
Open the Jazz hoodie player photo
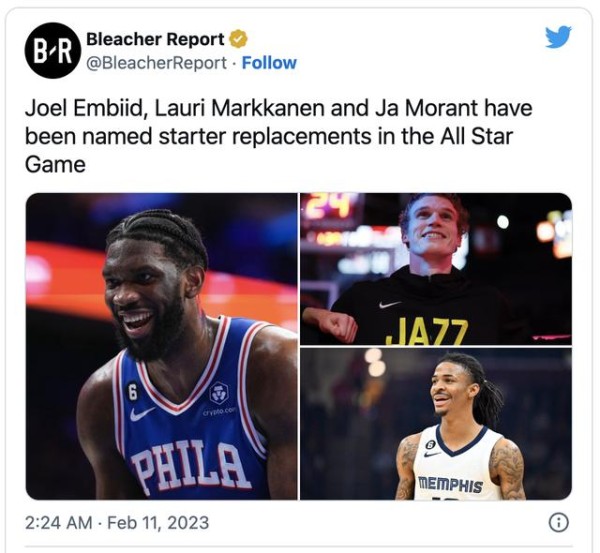coord(436,269)
